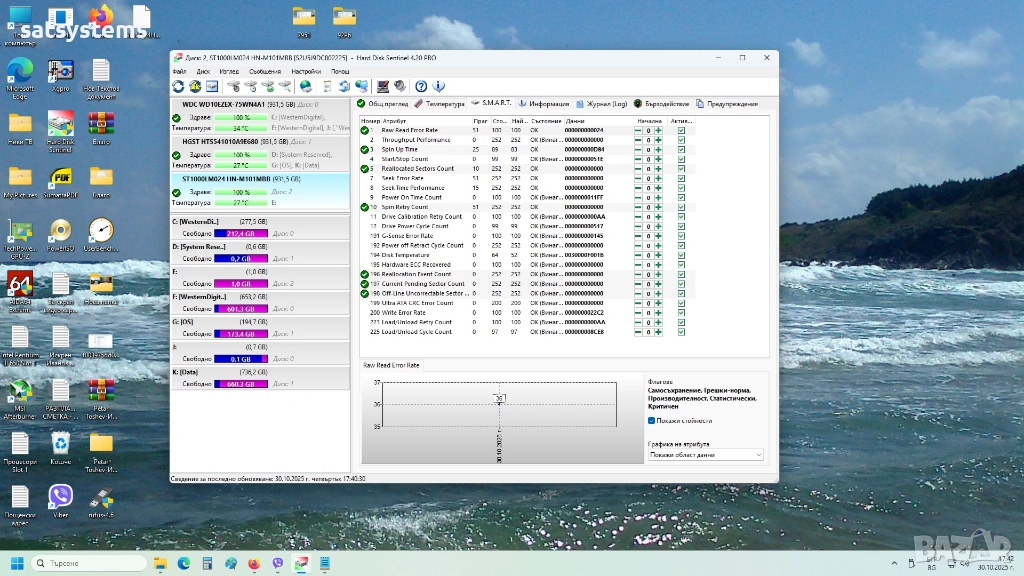
Task: Toggle the 'Покажи стойности' checkbox
Action: tap(652, 421)
